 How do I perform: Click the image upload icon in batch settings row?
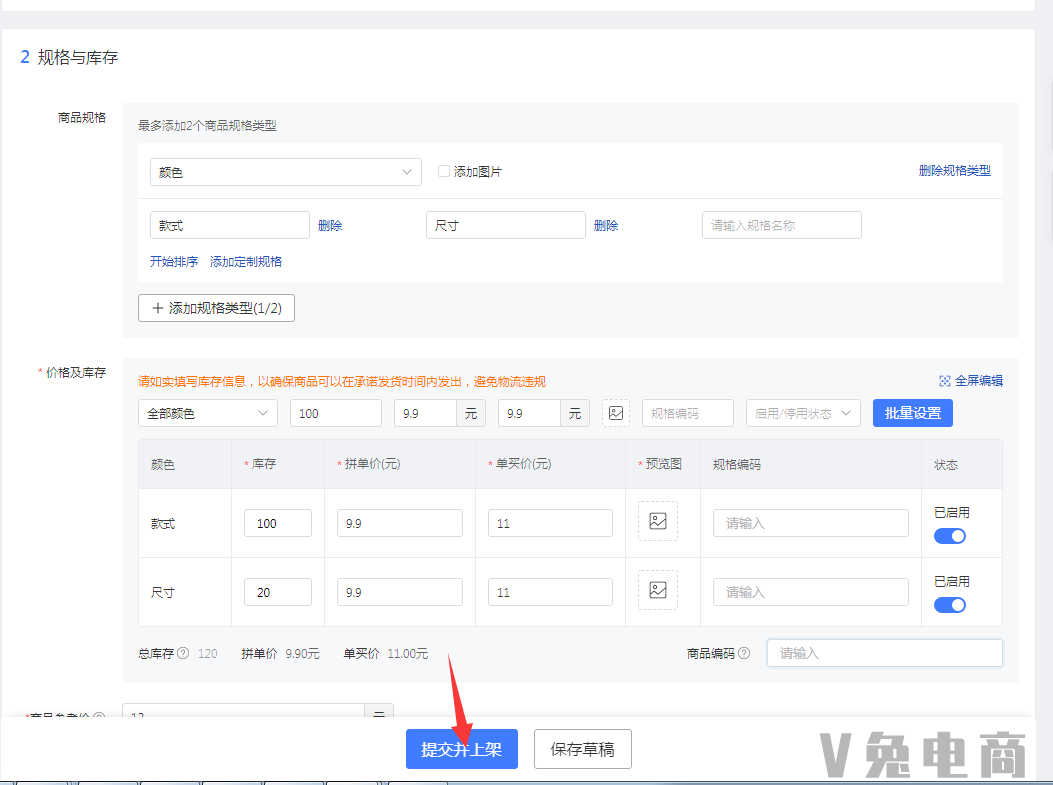[617, 412]
